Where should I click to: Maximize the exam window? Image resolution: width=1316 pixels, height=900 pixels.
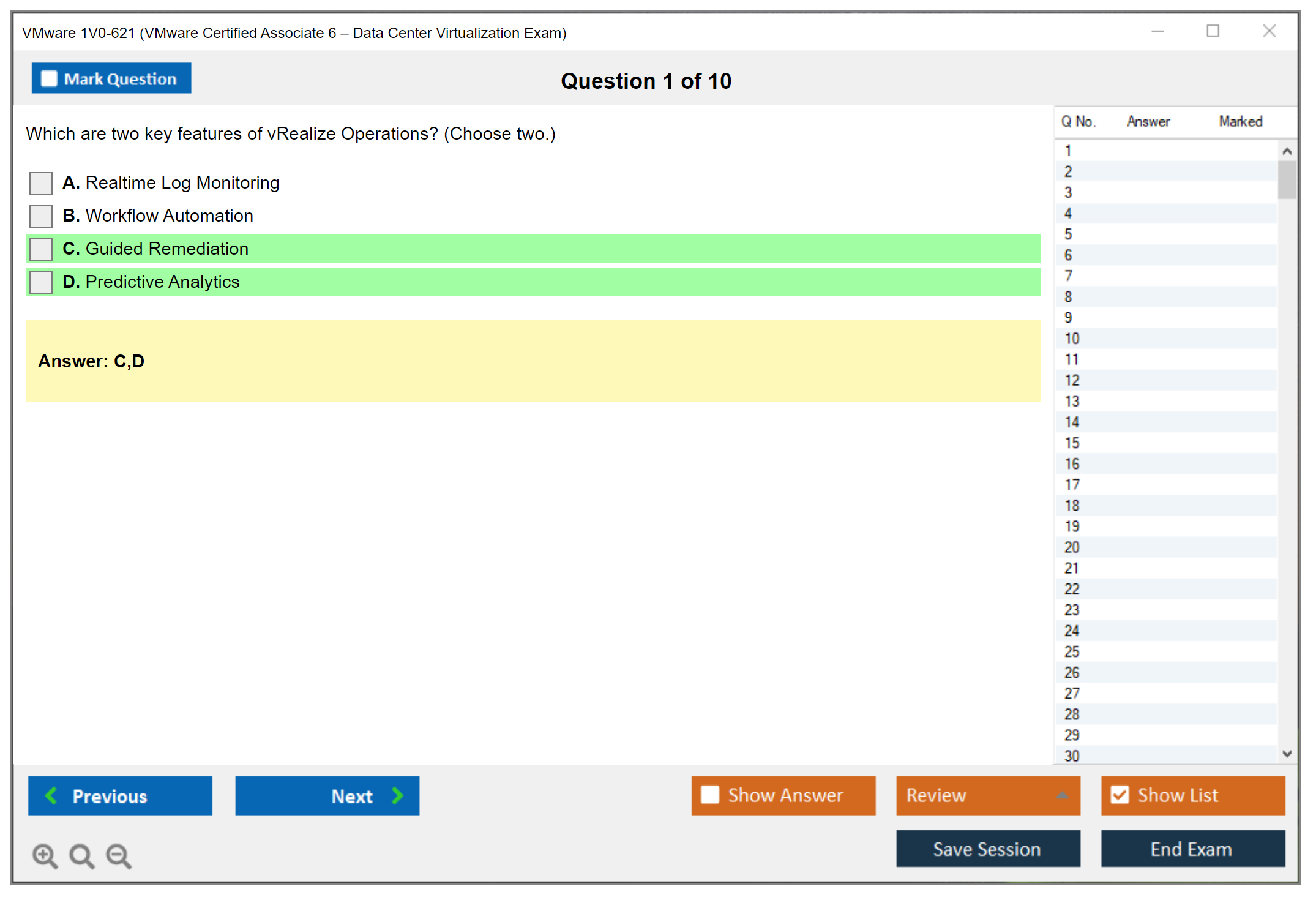tap(1213, 31)
